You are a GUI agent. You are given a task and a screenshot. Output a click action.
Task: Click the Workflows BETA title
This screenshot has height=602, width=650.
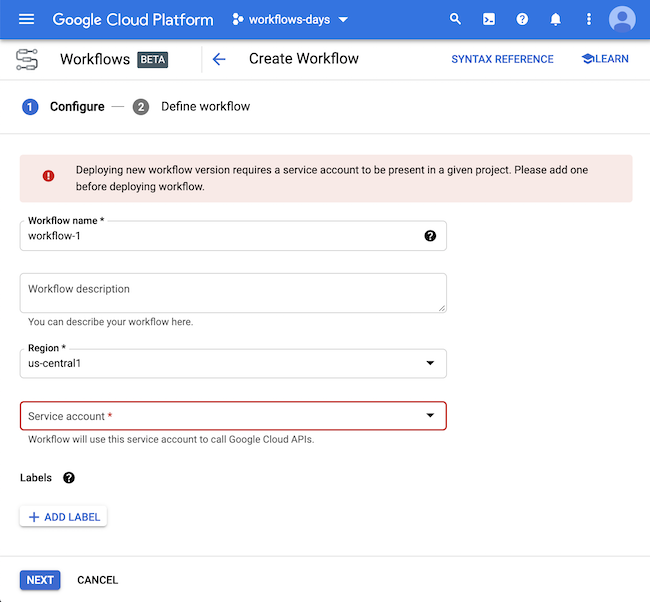[x=114, y=59]
